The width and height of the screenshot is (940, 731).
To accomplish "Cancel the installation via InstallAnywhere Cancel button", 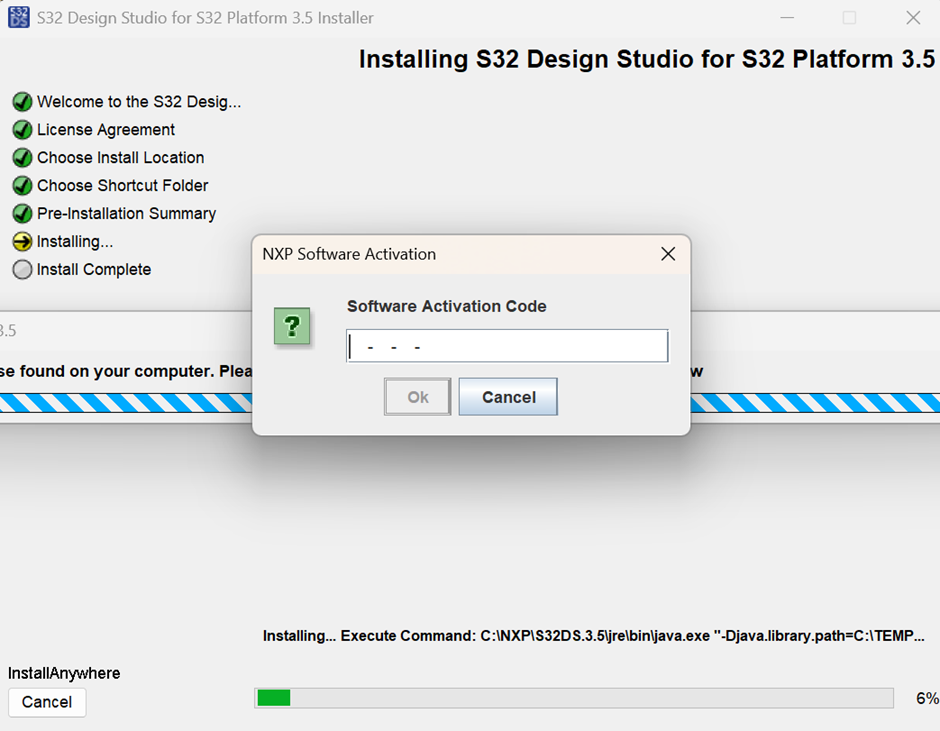I will coord(47,702).
